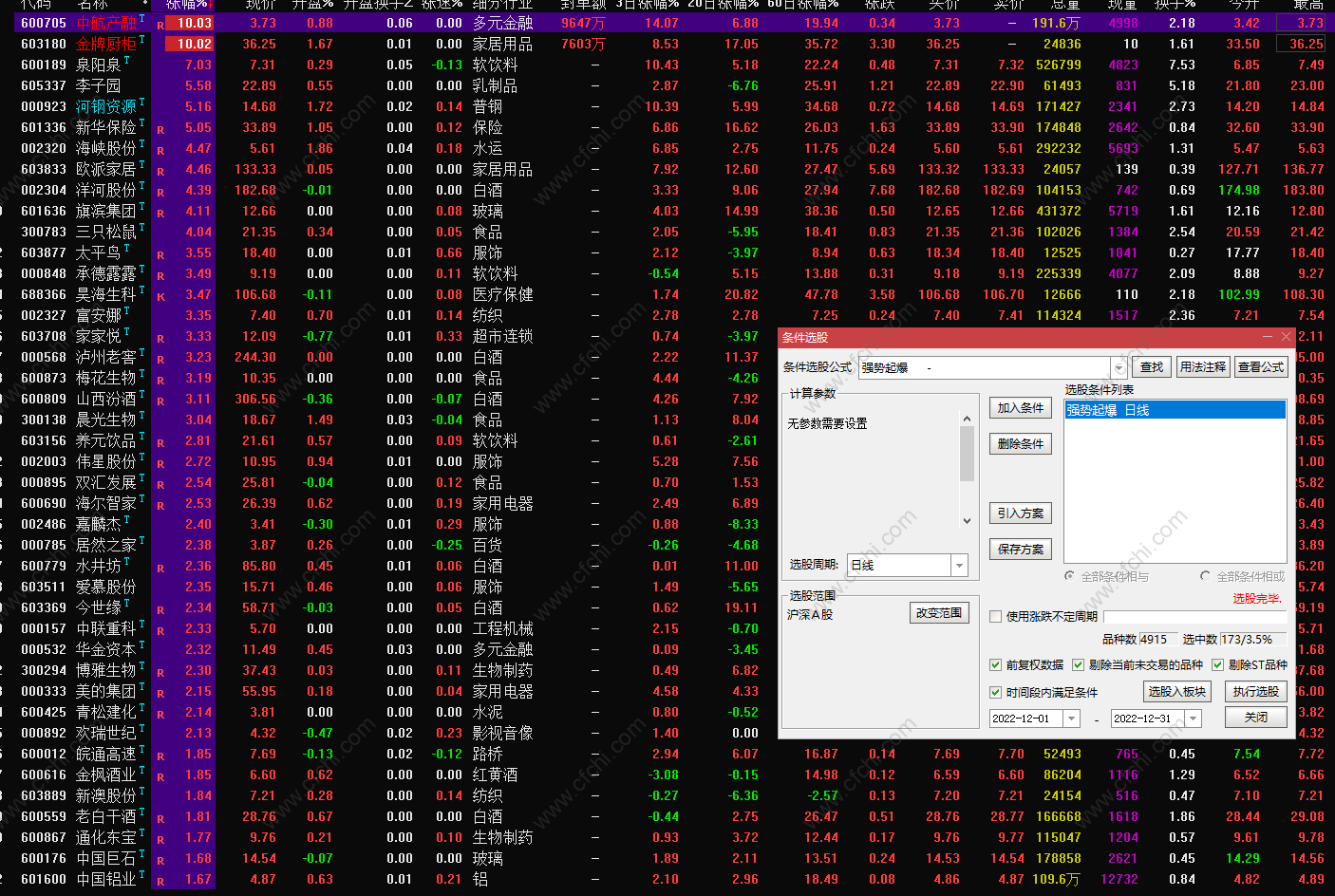
Task: Open 条件选股公式 dropdown list
Action: (x=1119, y=367)
